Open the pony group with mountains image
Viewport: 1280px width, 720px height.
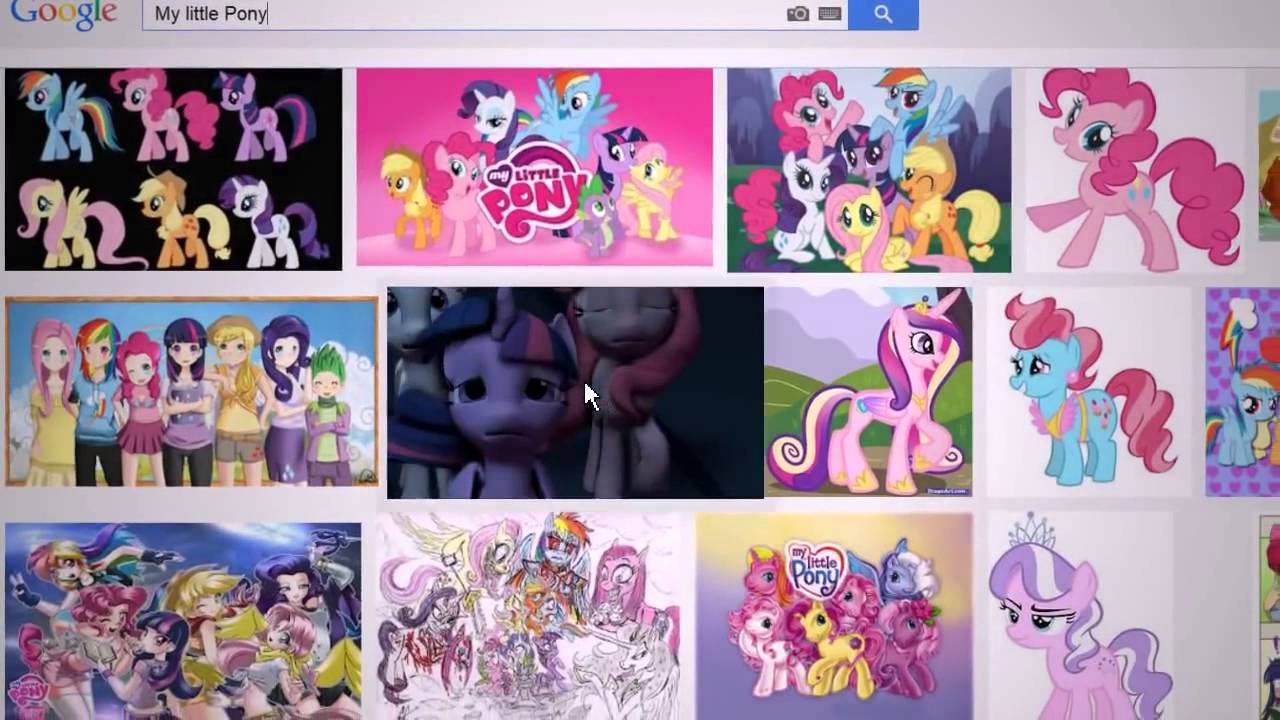click(x=868, y=170)
